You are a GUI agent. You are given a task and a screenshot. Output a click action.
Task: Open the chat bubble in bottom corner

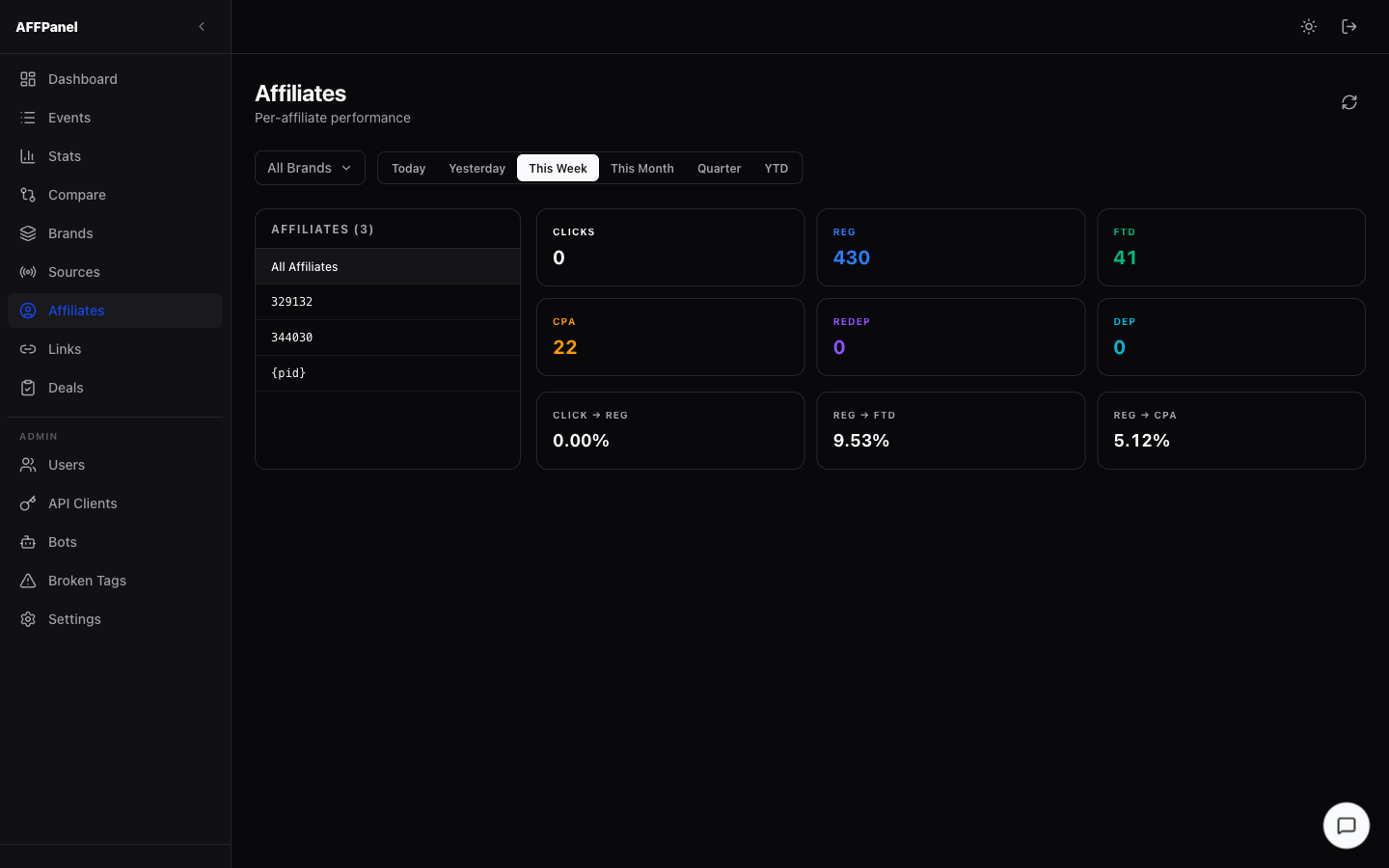tap(1346, 826)
